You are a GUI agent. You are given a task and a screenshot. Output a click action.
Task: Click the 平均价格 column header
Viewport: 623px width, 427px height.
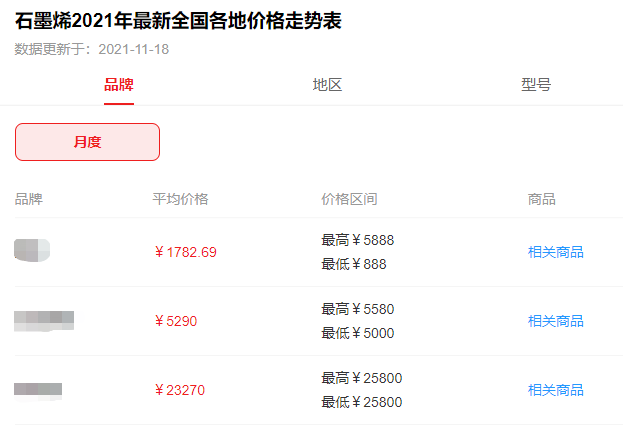click(180, 199)
